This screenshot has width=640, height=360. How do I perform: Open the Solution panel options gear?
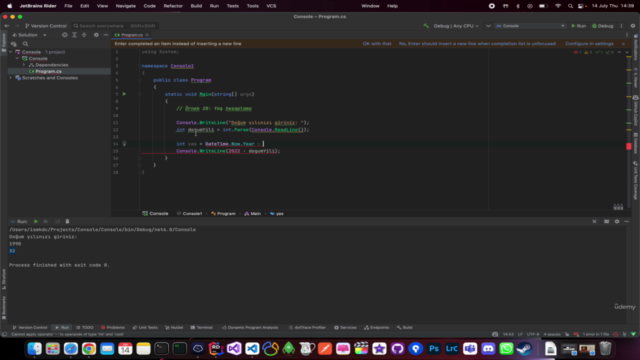point(96,35)
